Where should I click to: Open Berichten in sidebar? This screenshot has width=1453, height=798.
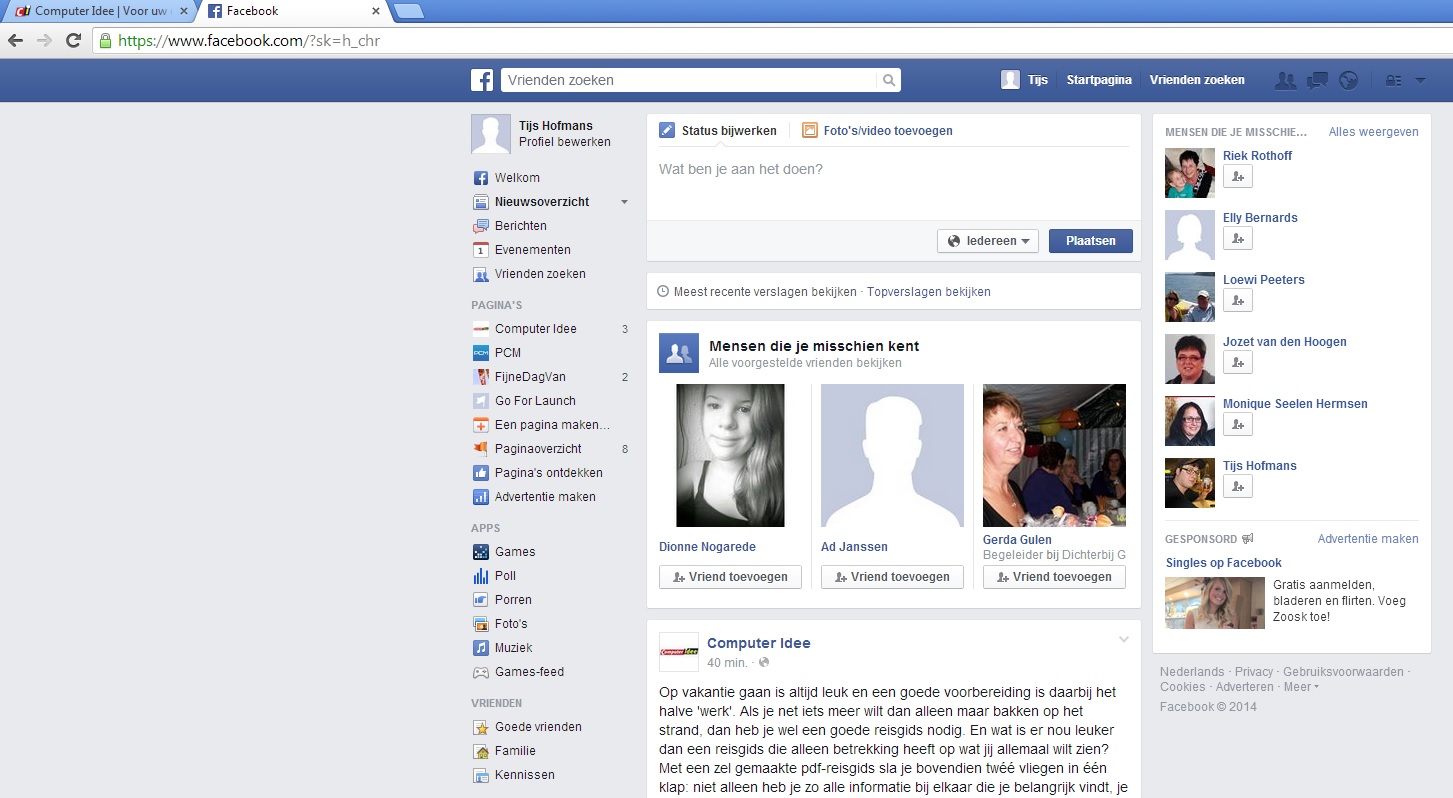pos(520,226)
